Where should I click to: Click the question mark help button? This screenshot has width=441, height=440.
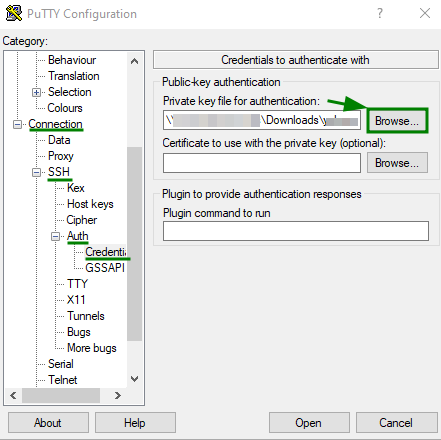(380, 13)
